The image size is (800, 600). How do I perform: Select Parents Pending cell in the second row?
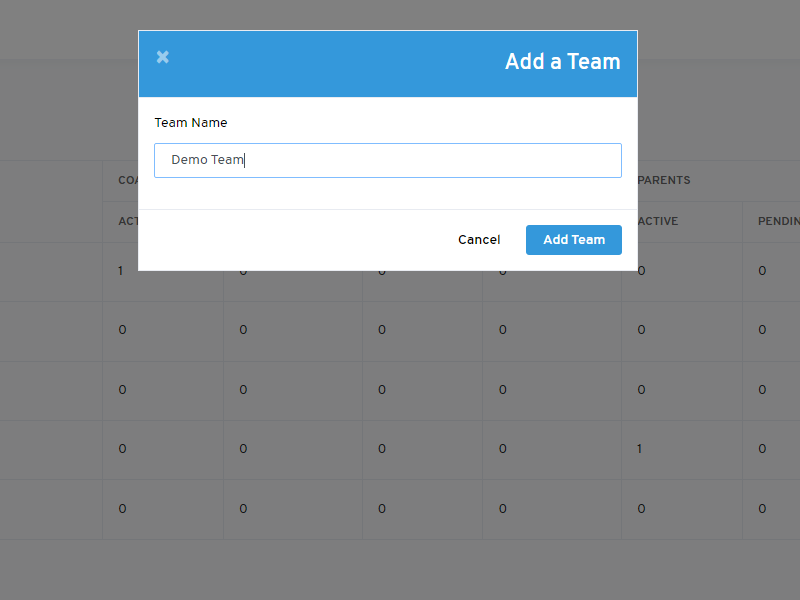[762, 330]
